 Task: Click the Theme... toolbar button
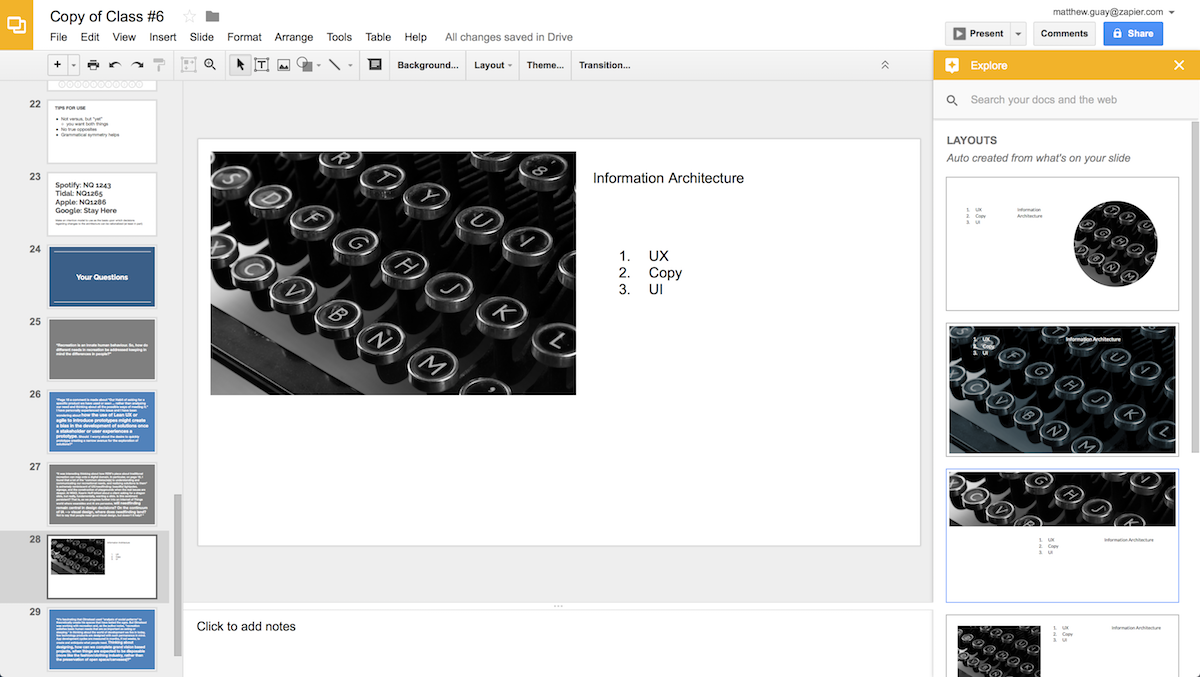click(546, 65)
